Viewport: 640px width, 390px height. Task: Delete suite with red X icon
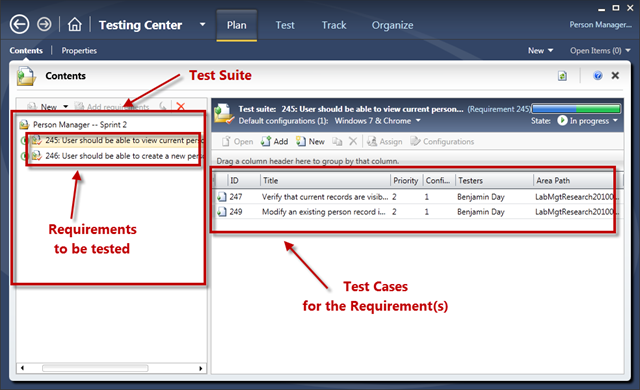[180, 106]
